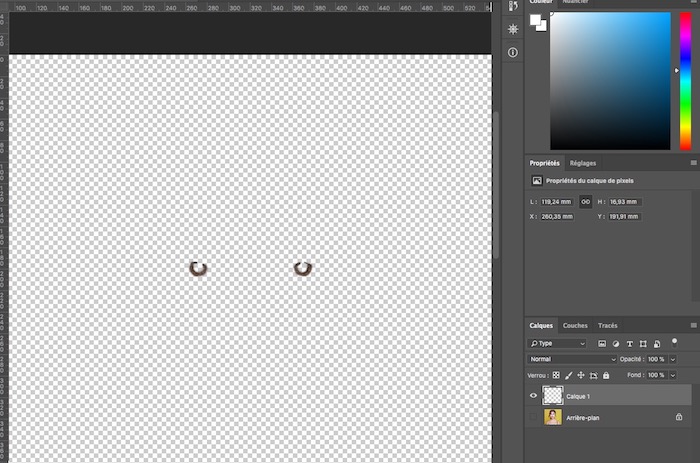Open the History panel icon
The image size is (700, 463).
tap(513, 6)
